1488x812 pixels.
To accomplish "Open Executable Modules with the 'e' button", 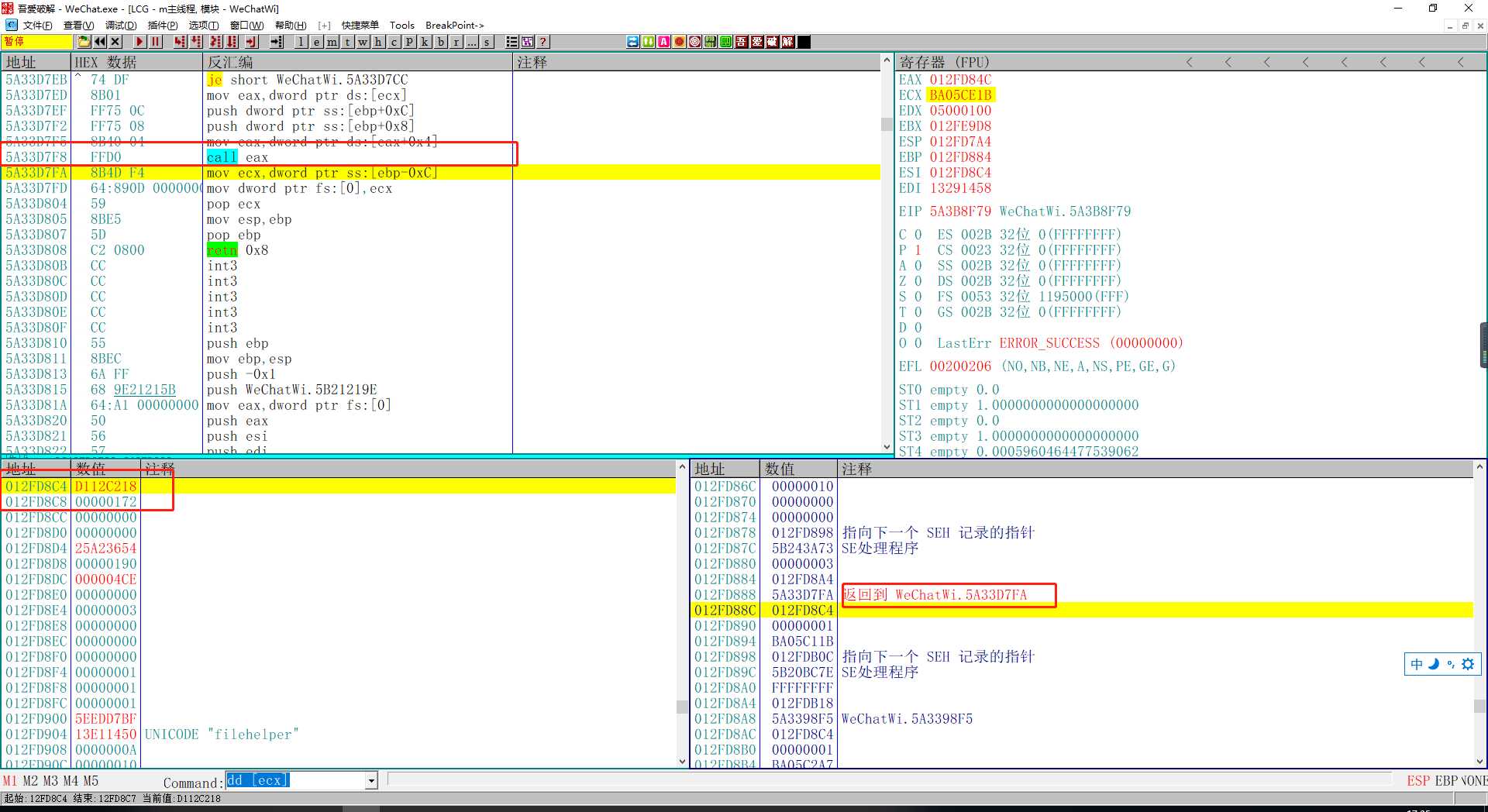I will pos(316,42).
